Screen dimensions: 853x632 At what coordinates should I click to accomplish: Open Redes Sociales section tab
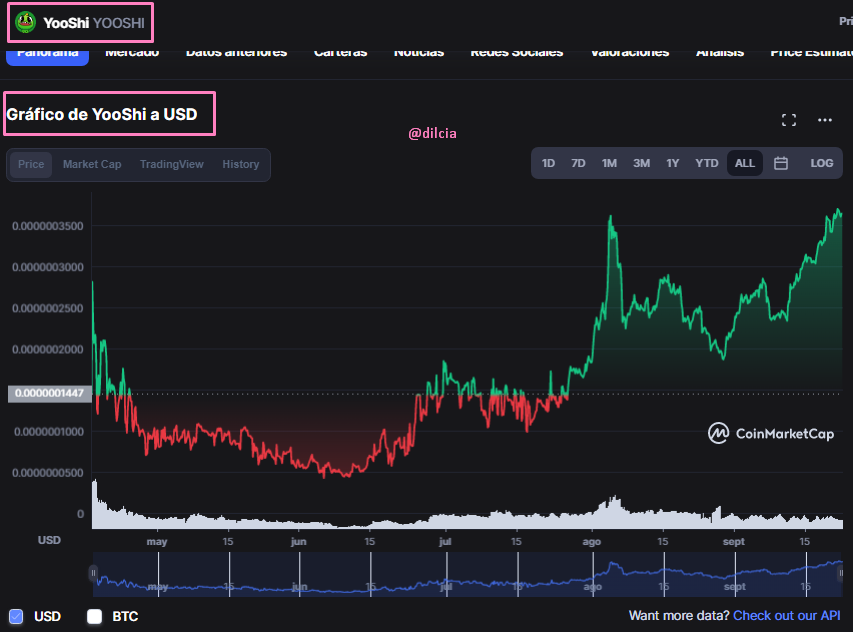pos(517,53)
